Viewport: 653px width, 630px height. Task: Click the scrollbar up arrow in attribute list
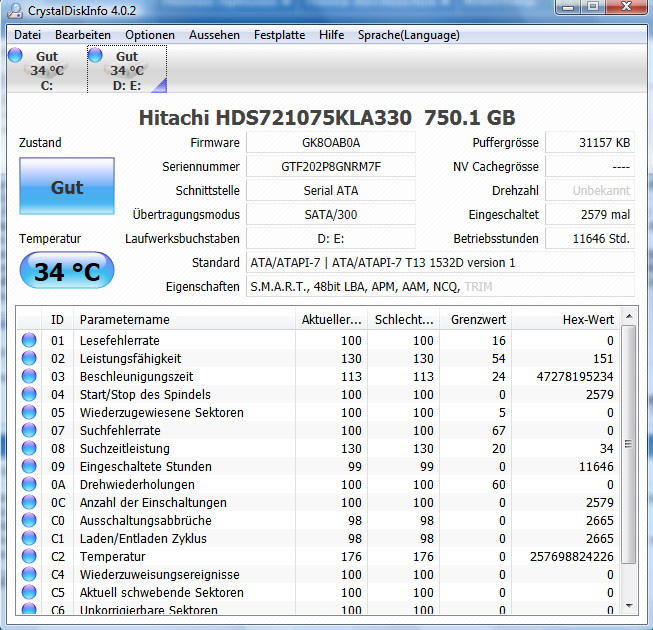[629, 316]
